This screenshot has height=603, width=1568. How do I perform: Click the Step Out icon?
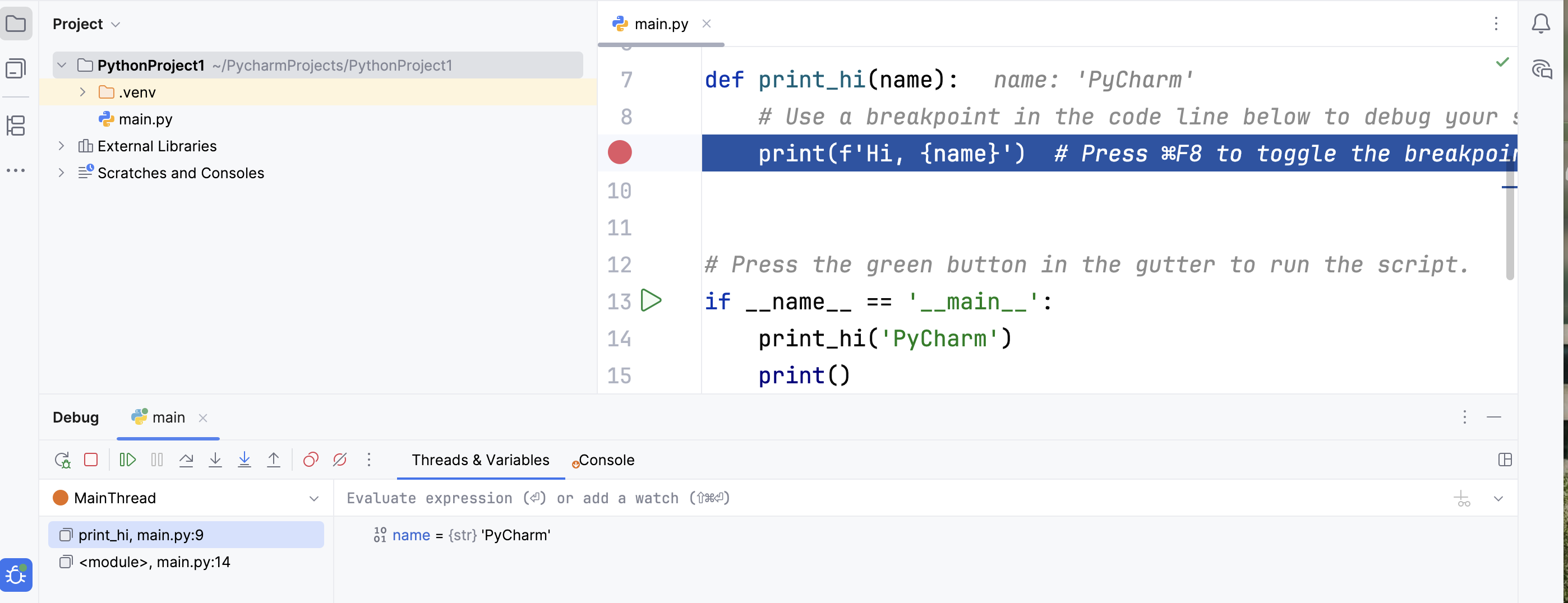[x=274, y=460]
